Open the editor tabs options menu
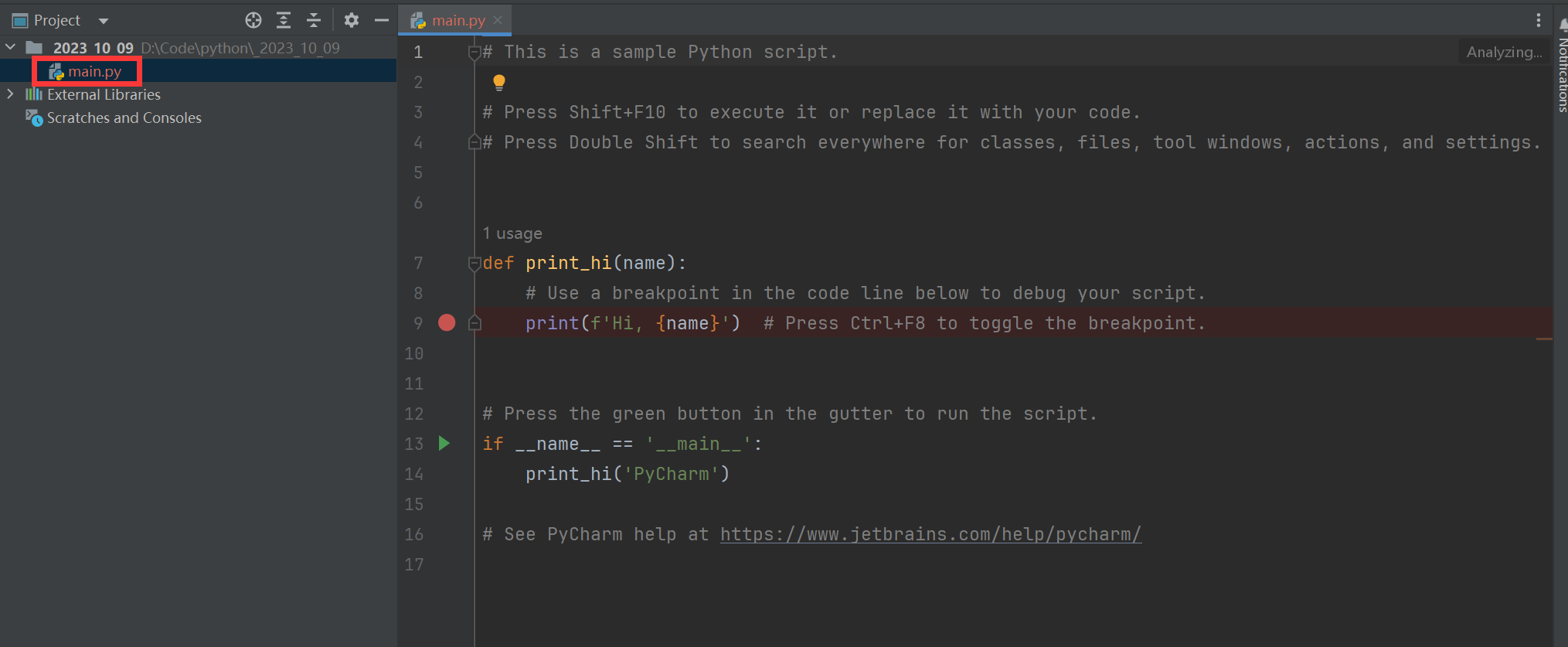Image resolution: width=1568 pixels, height=647 pixels. click(1539, 20)
